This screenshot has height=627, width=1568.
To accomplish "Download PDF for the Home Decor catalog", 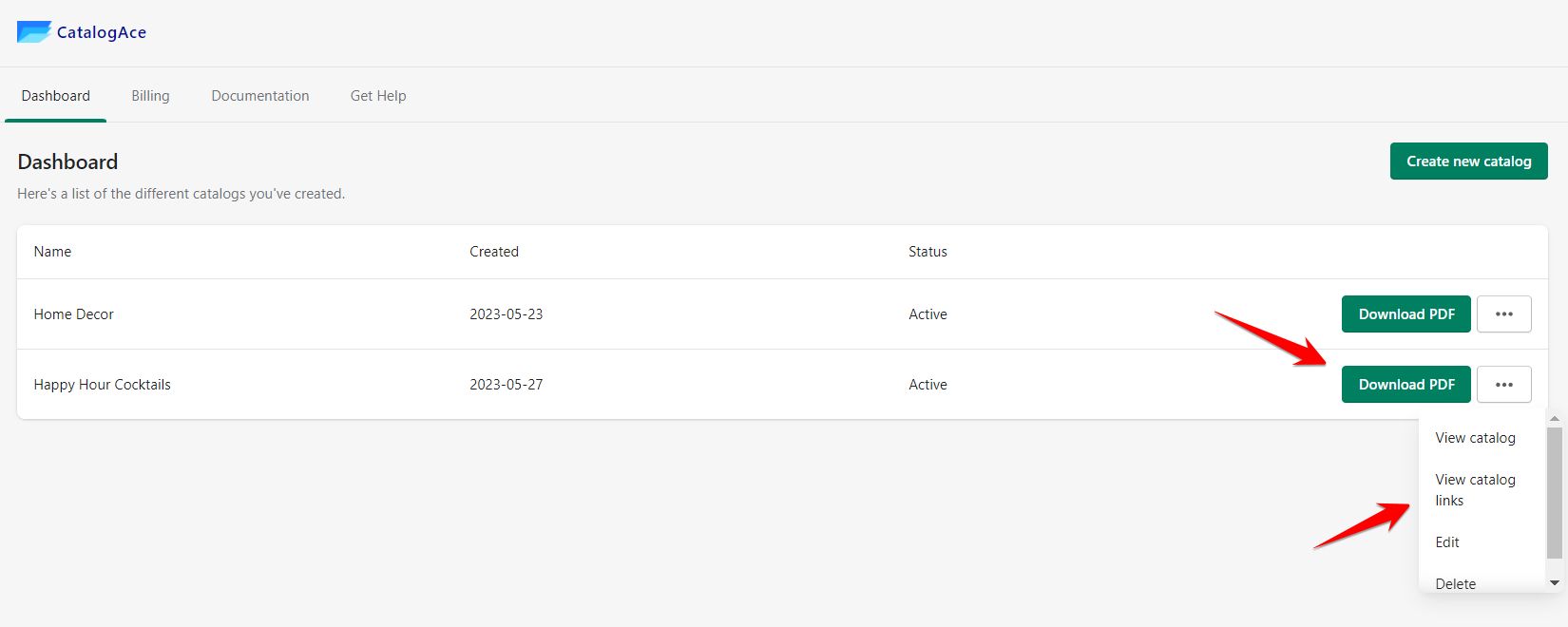I will pyautogui.click(x=1405, y=314).
